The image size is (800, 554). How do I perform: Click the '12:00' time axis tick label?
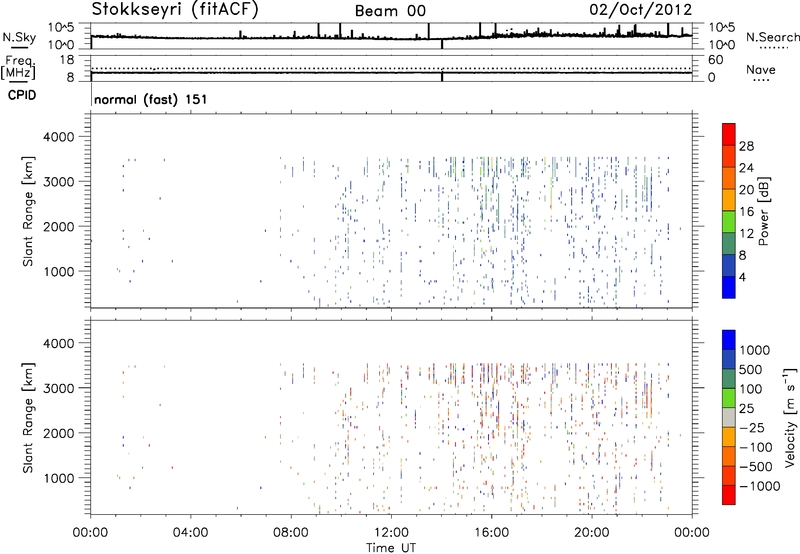coord(391,532)
